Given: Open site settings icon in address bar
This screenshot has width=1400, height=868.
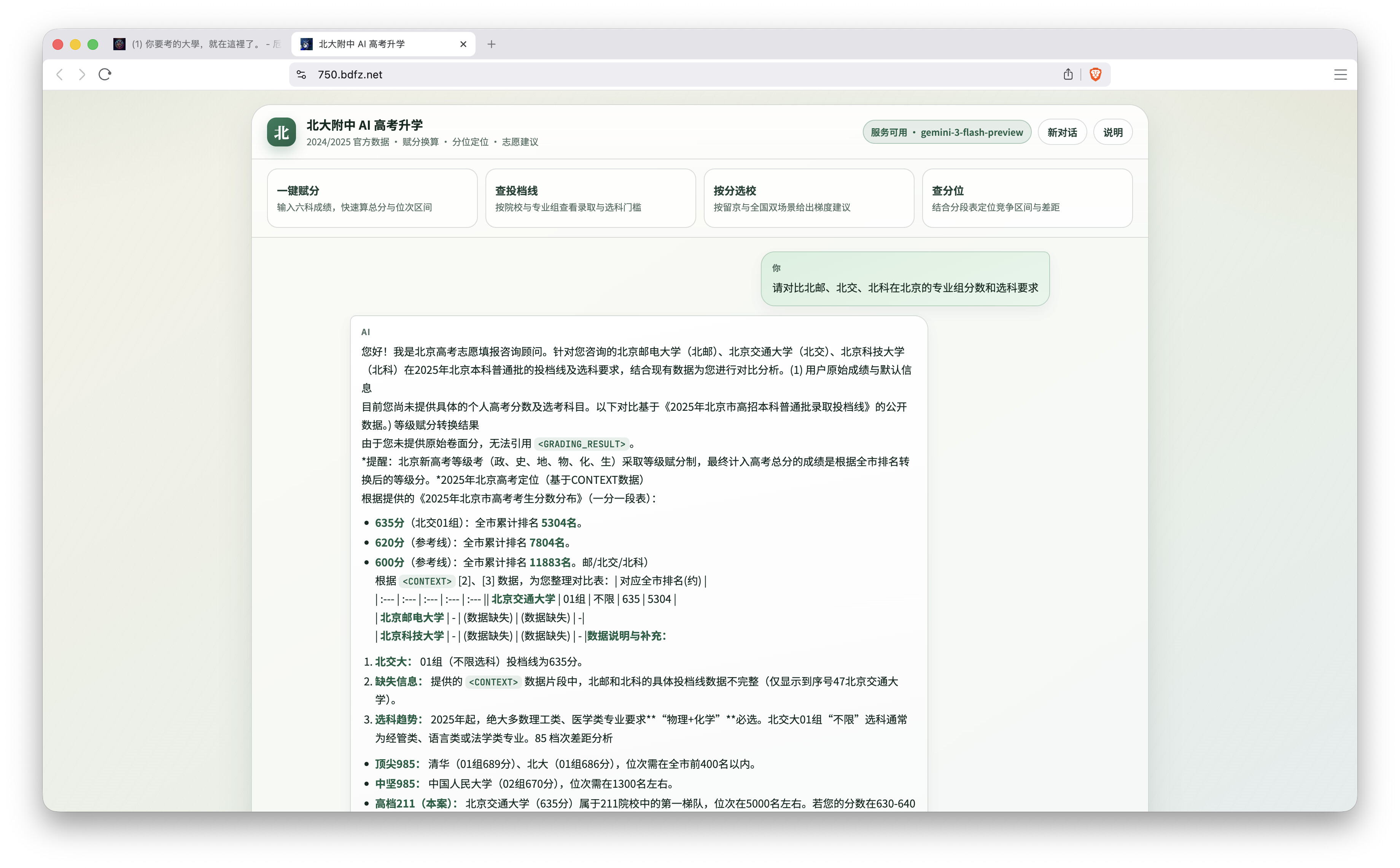Looking at the screenshot, I should pos(301,74).
